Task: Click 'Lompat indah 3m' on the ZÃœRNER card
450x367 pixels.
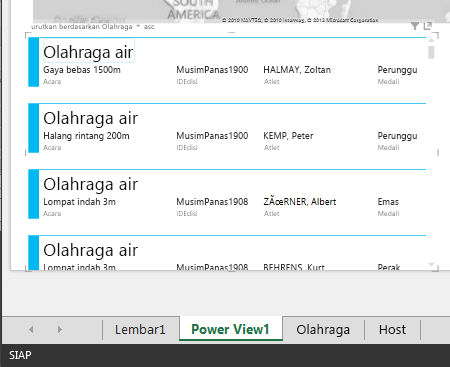Action: 79,202
